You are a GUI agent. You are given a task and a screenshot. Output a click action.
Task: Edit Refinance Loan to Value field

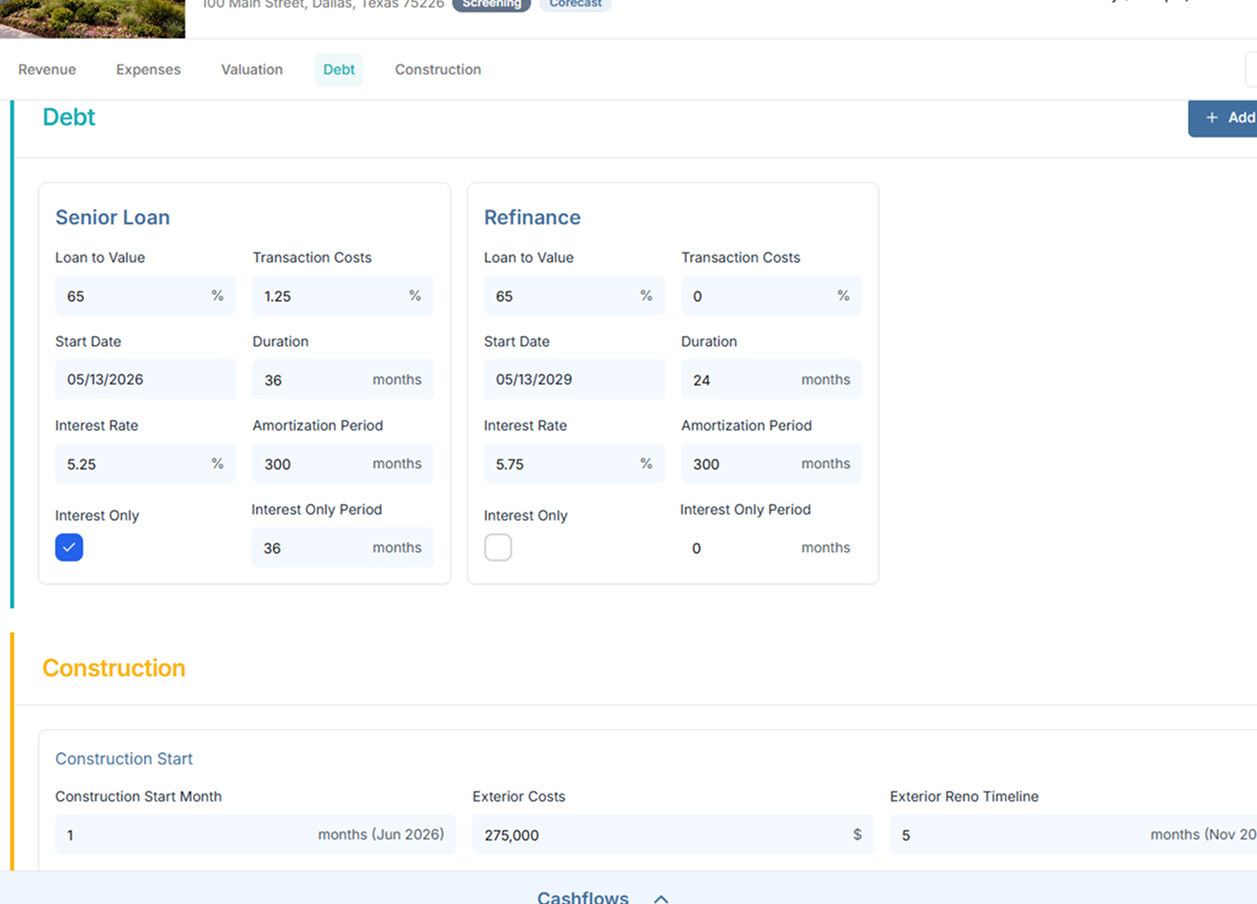pyautogui.click(x=564, y=296)
